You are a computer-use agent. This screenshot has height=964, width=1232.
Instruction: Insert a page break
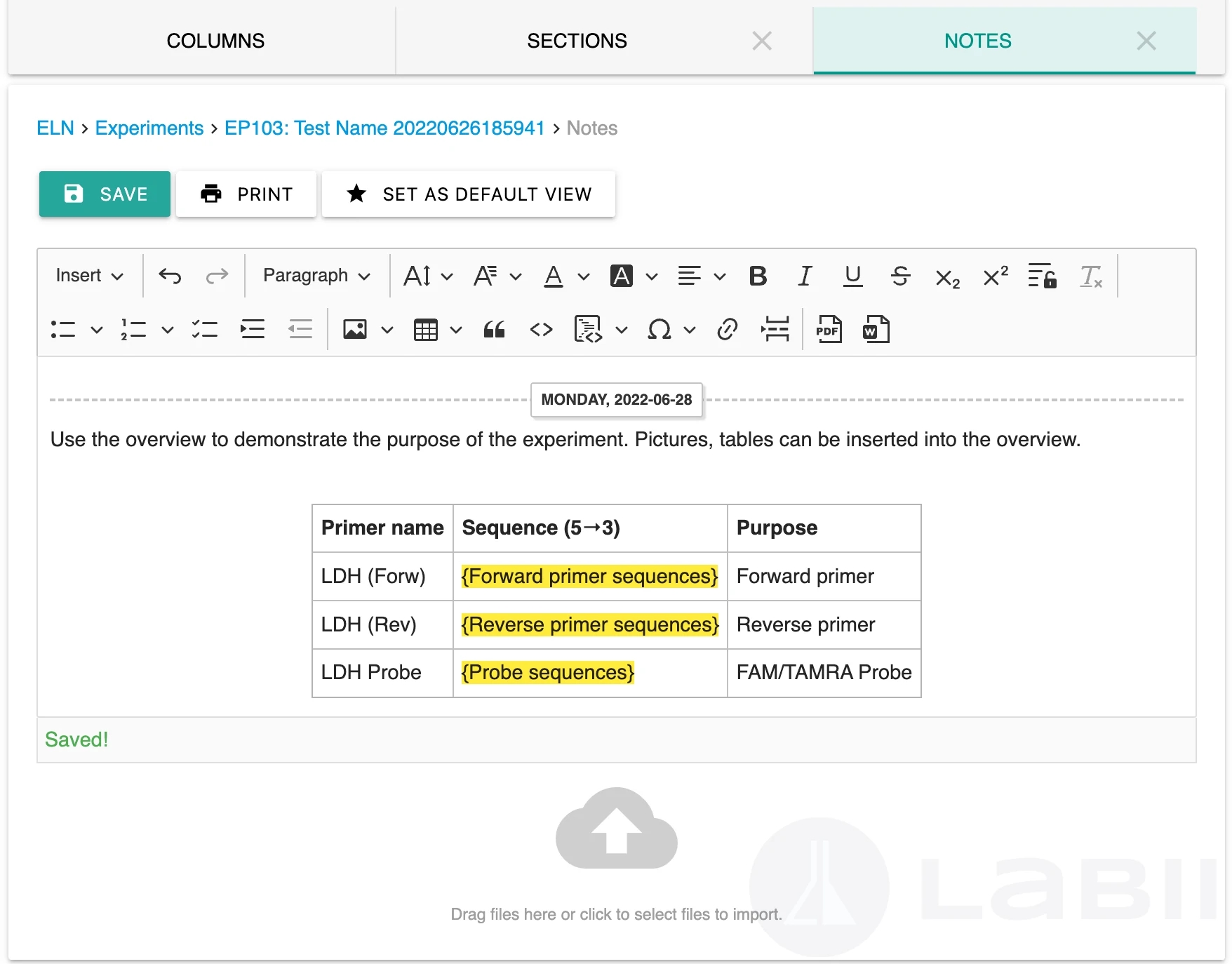(x=775, y=329)
